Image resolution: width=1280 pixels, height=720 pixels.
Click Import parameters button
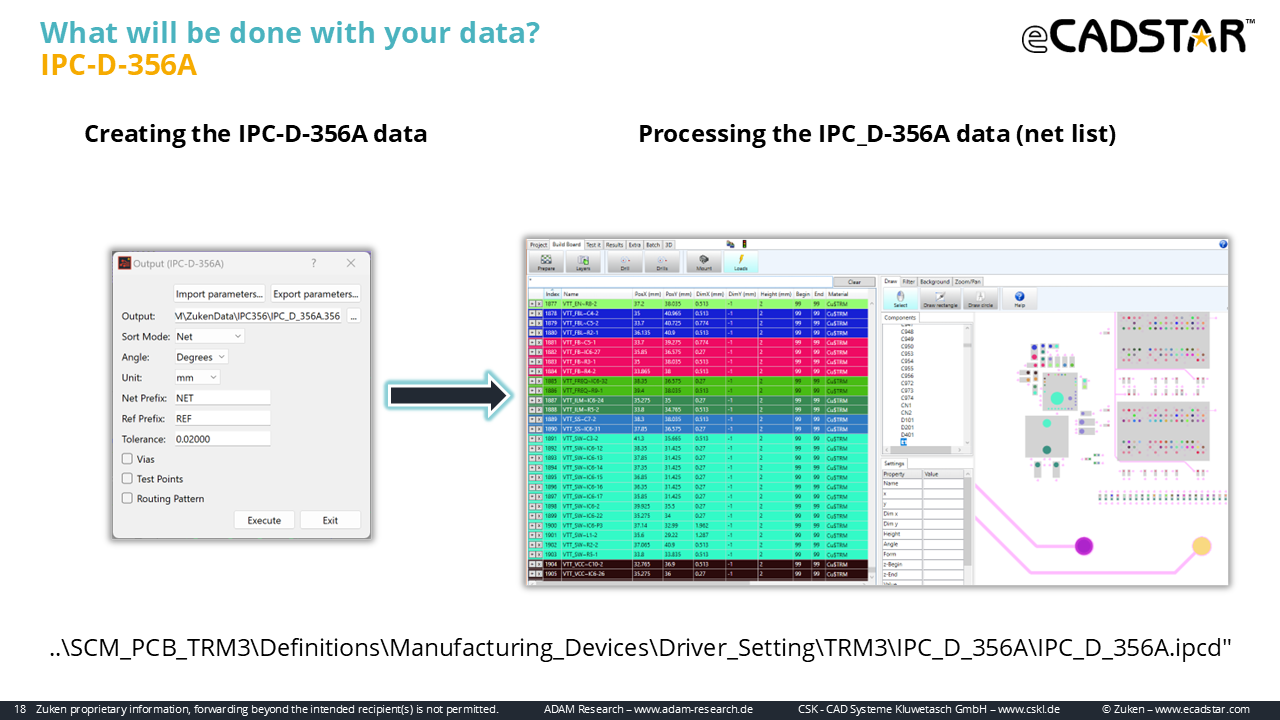point(219,294)
